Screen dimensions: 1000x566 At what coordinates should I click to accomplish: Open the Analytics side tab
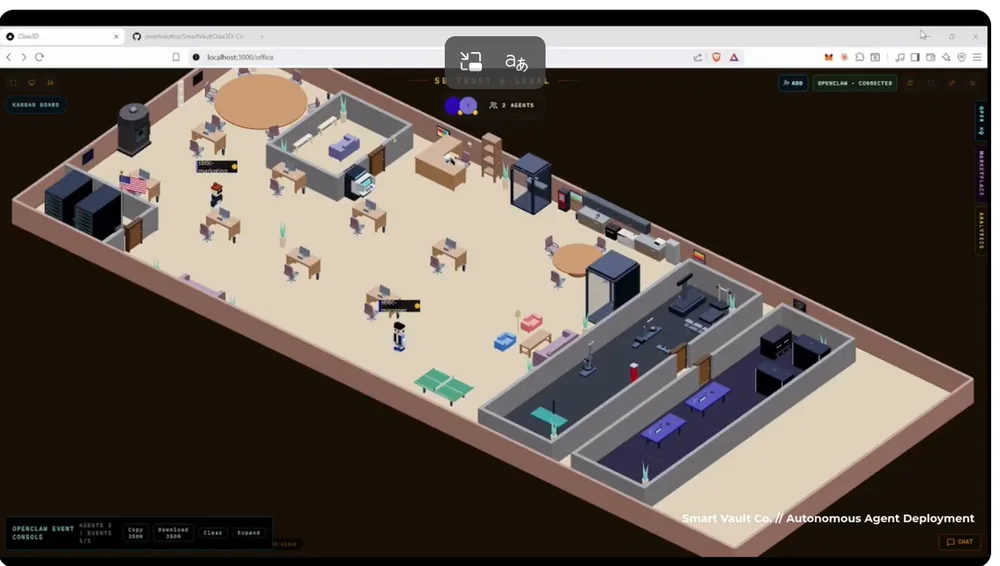point(982,230)
